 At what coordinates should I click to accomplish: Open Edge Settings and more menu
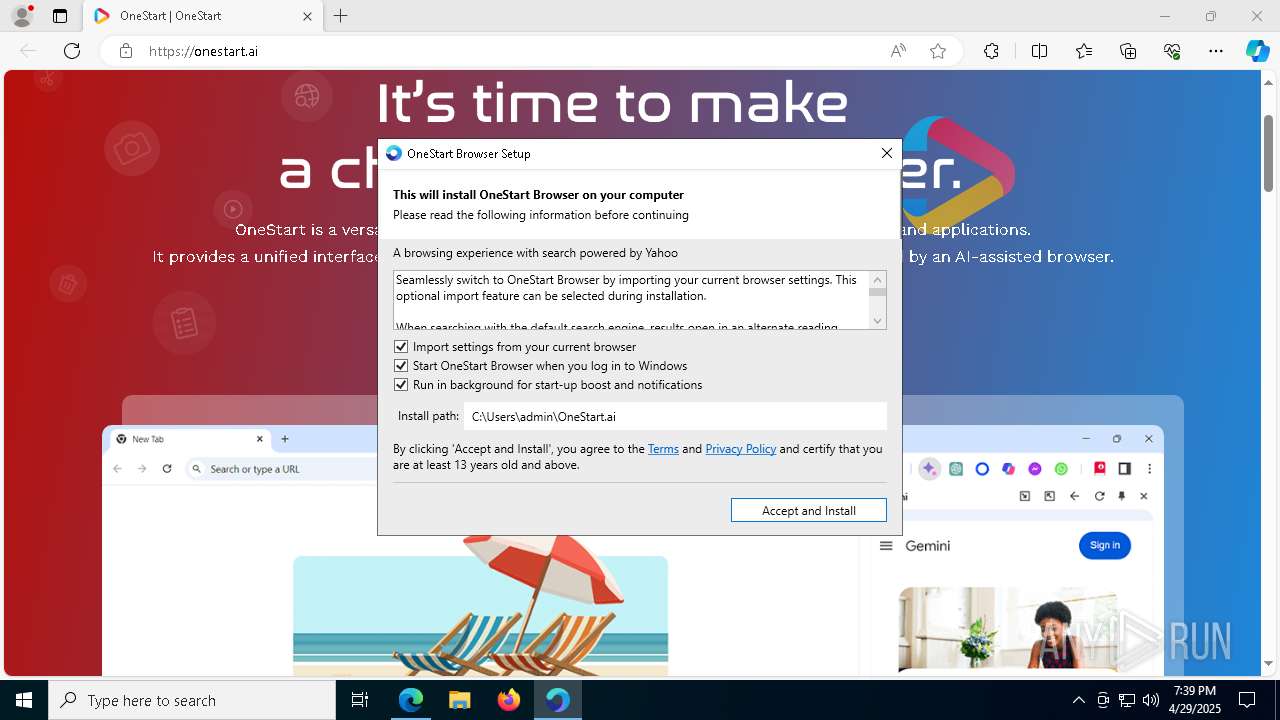coord(1216,51)
